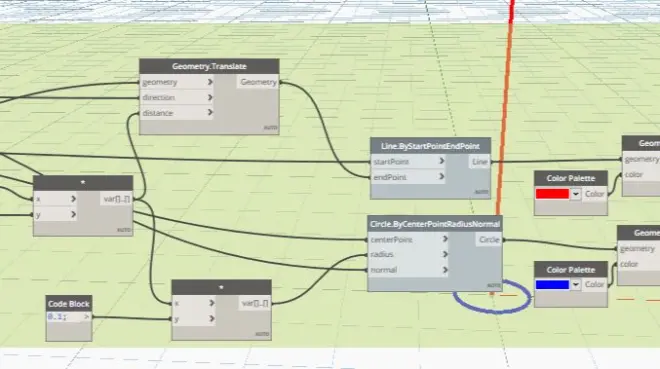
Task: Select the Code Block node title
Action: (x=69, y=304)
